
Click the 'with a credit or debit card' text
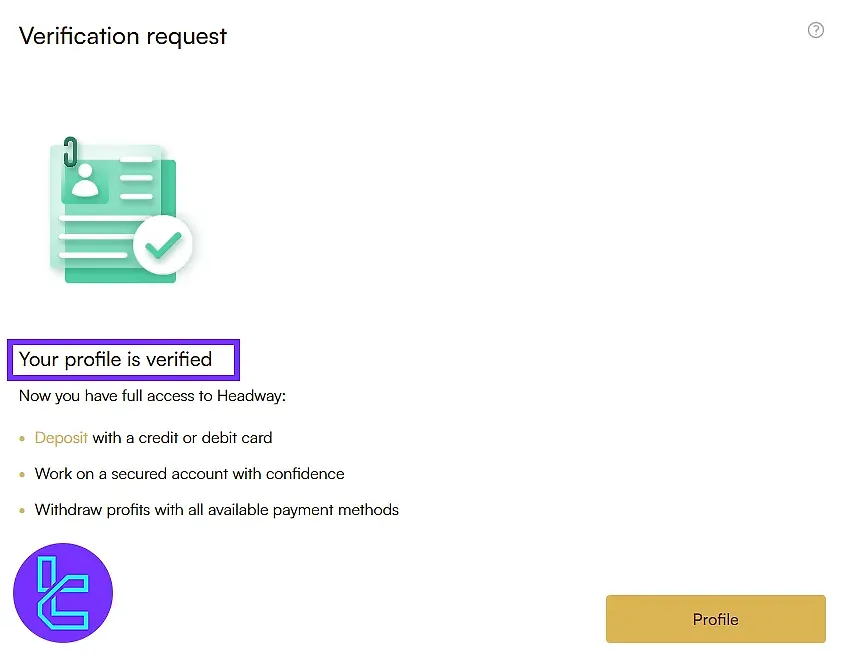pos(181,437)
